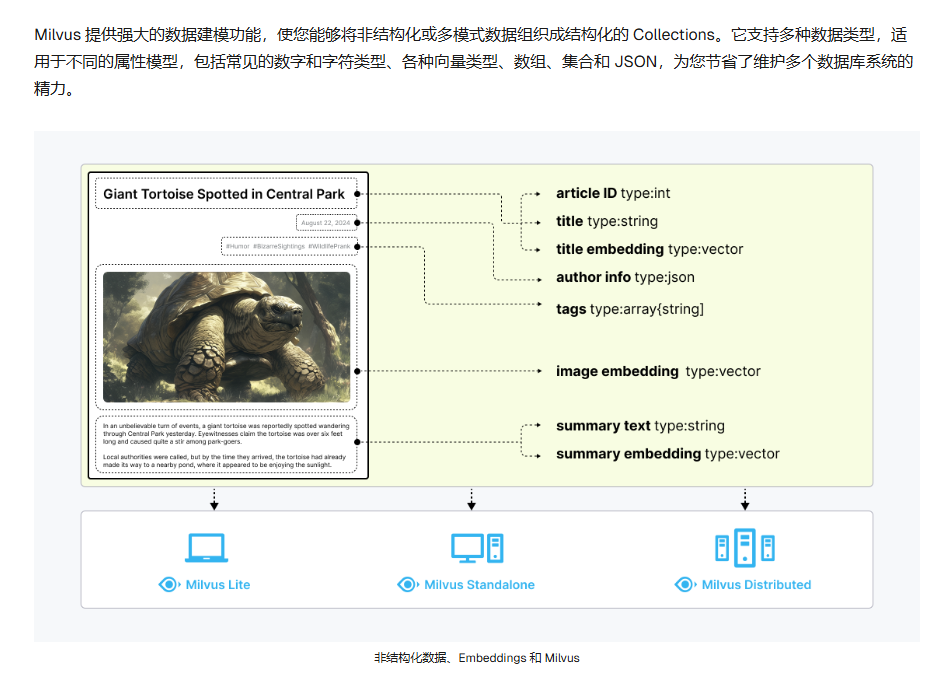The width and height of the screenshot is (934, 681).
Task: Click the eye logo beside Milvus Distributed
Action: (x=686, y=584)
